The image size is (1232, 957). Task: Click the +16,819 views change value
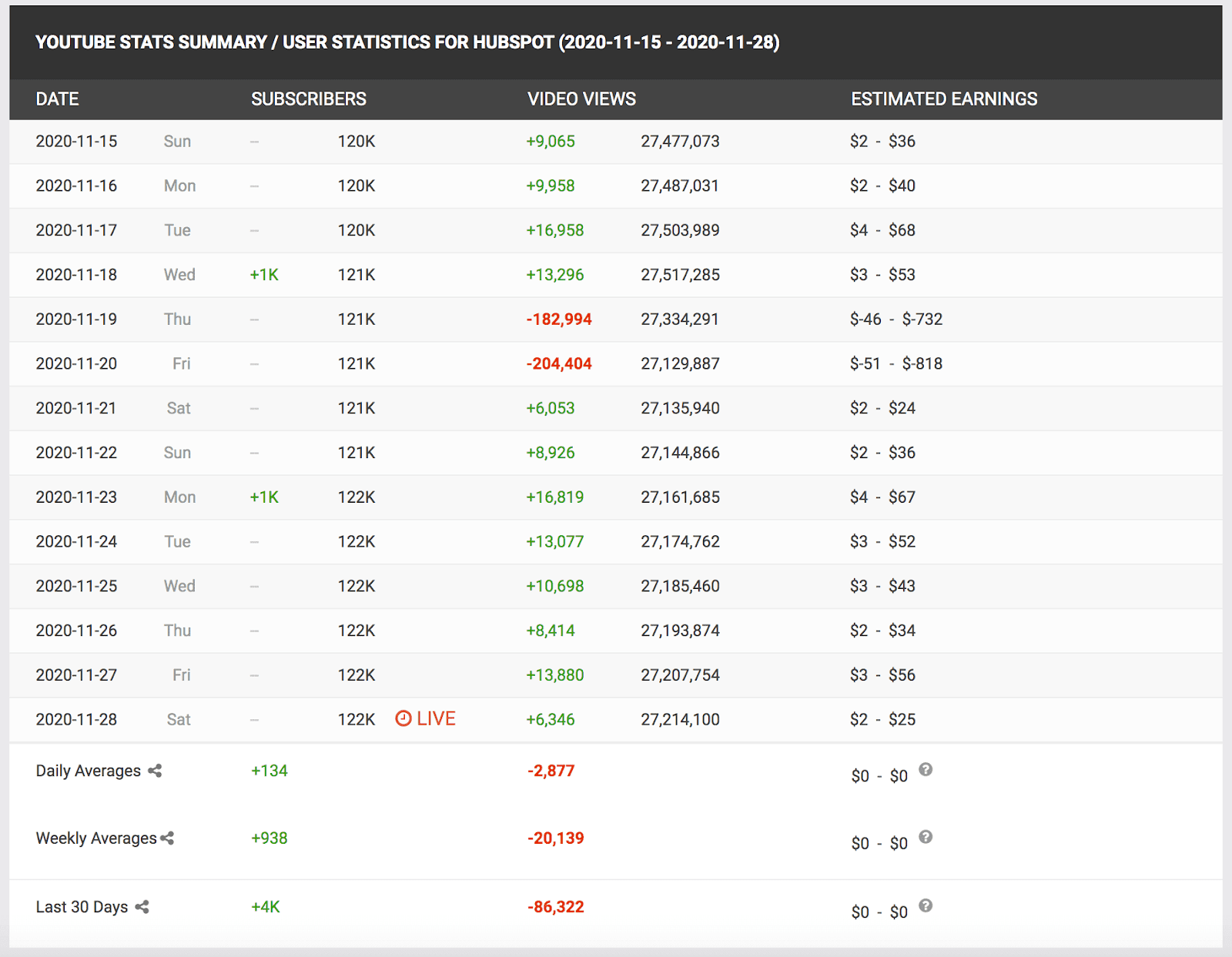click(555, 497)
